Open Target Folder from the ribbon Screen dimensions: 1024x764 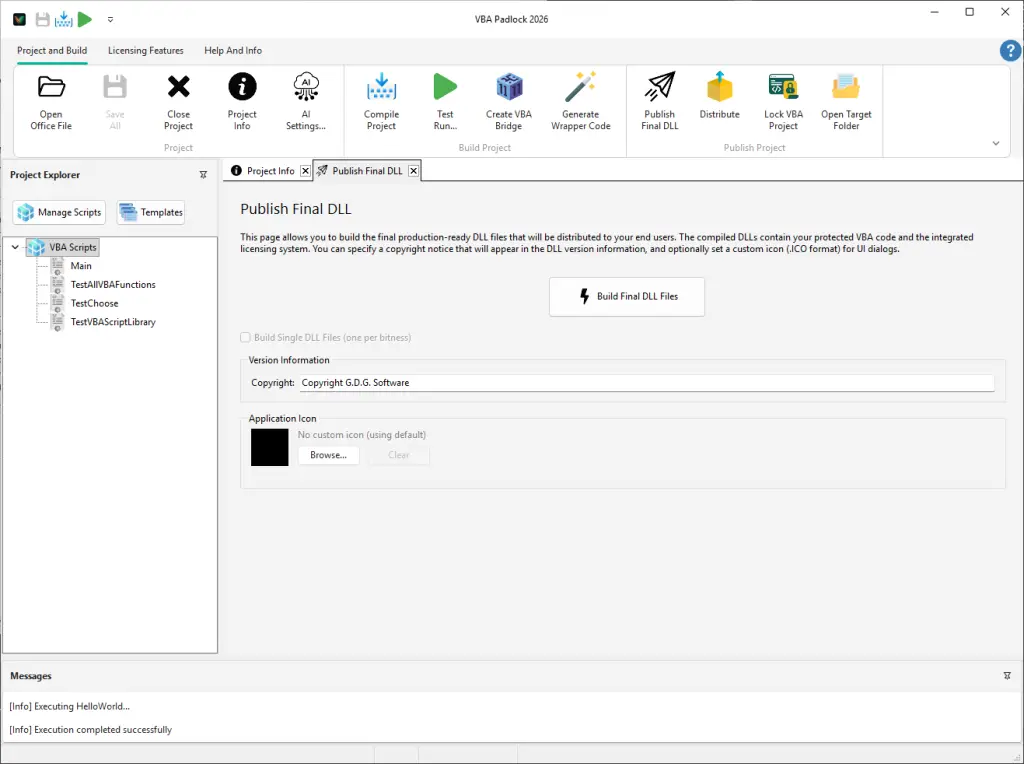[x=846, y=100]
